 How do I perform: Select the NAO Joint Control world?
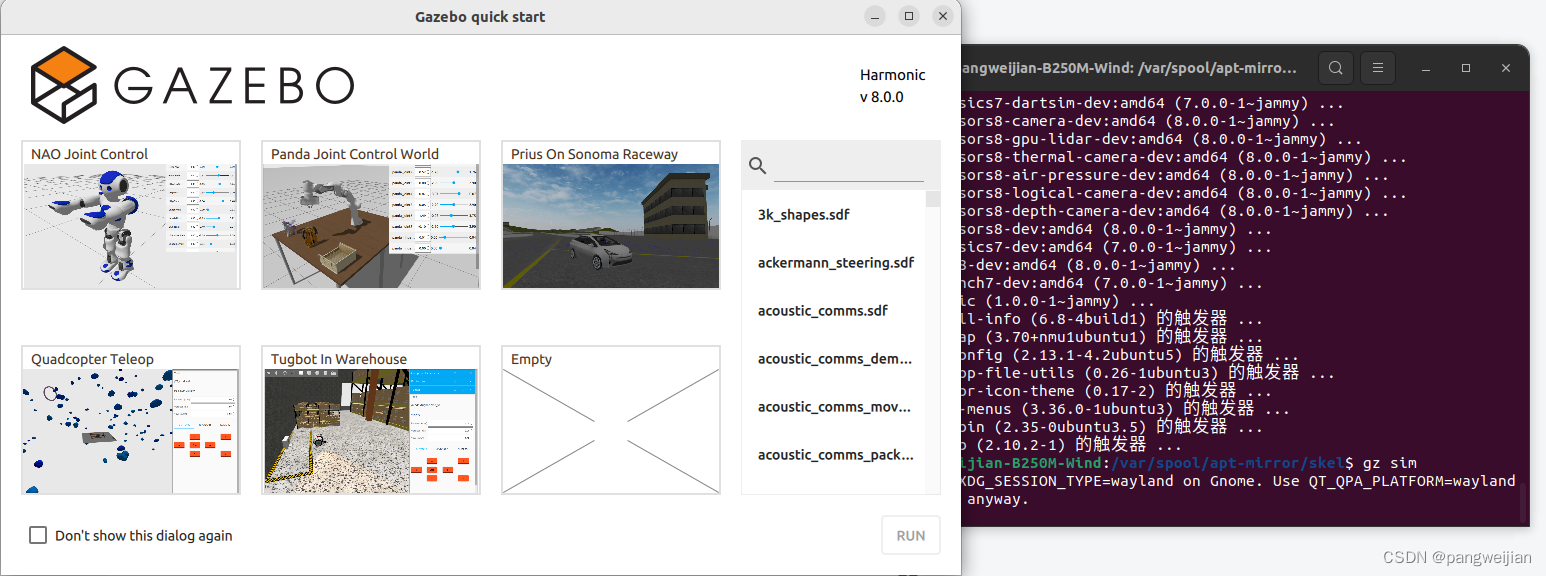tap(131, 215)
